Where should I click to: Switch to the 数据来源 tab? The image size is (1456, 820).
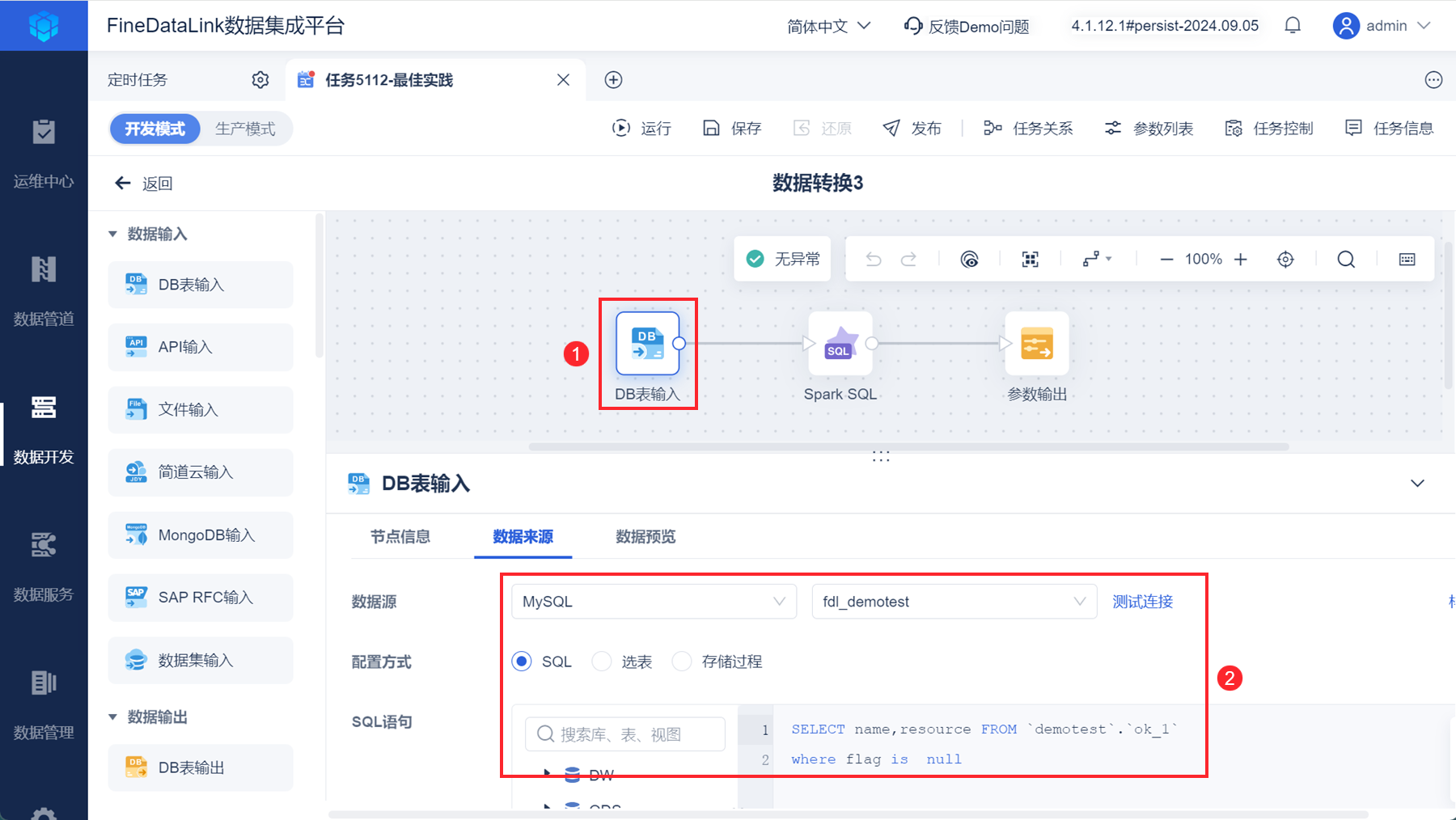523,537
